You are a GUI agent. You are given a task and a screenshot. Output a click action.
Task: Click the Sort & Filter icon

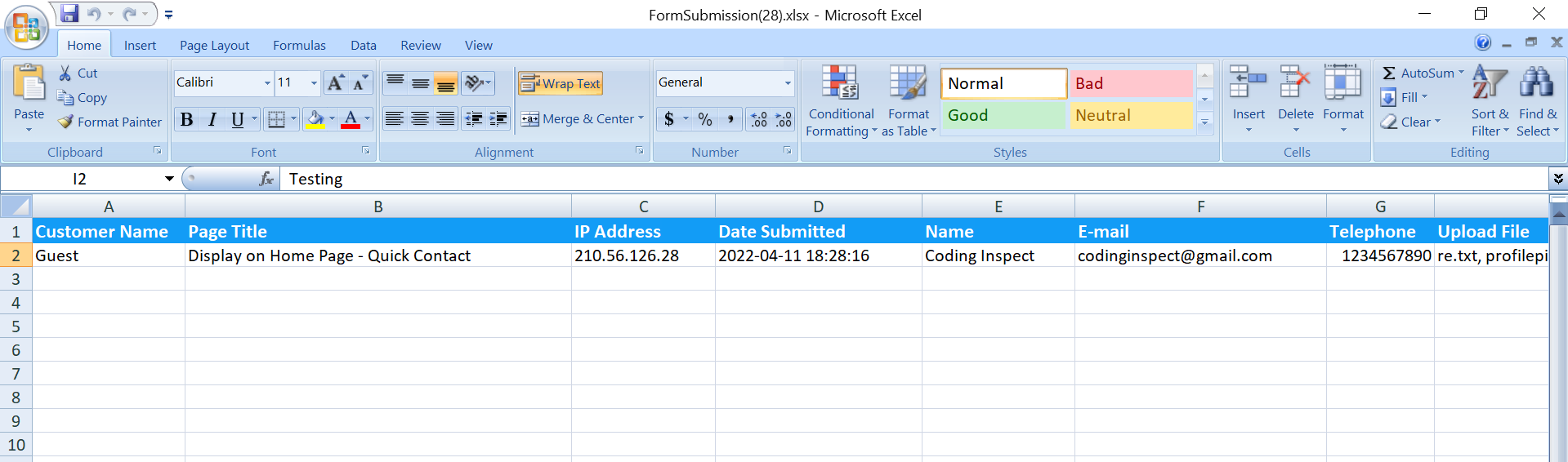point(1490,83)
